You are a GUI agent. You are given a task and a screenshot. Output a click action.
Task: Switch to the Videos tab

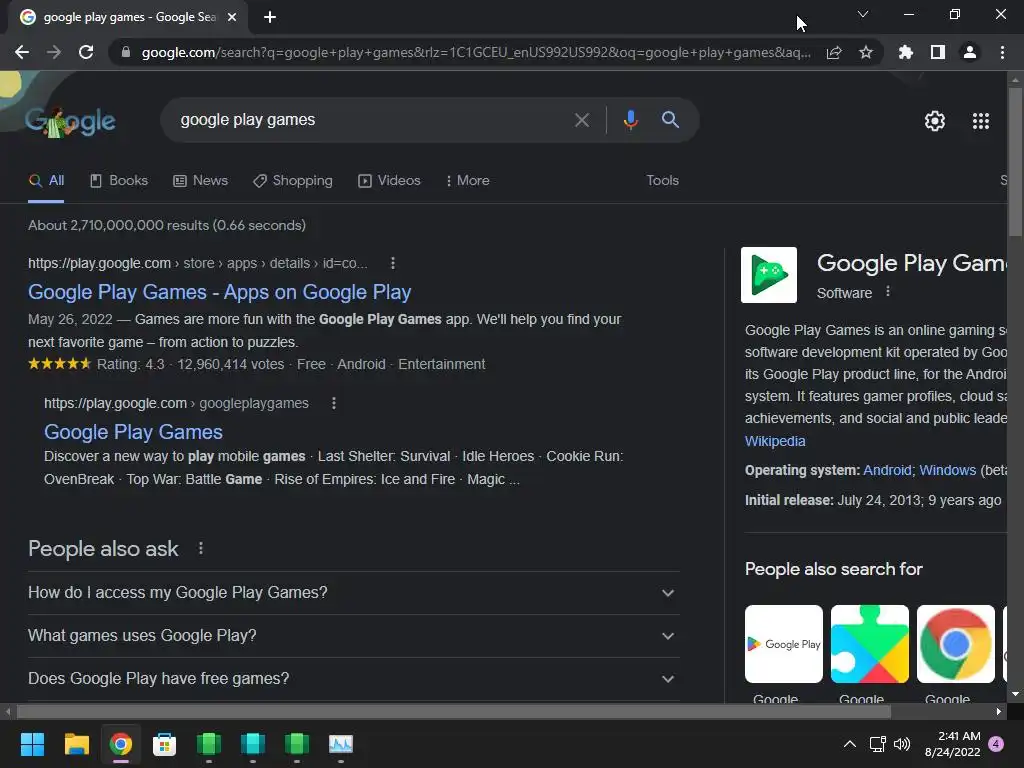coord(389,181)
